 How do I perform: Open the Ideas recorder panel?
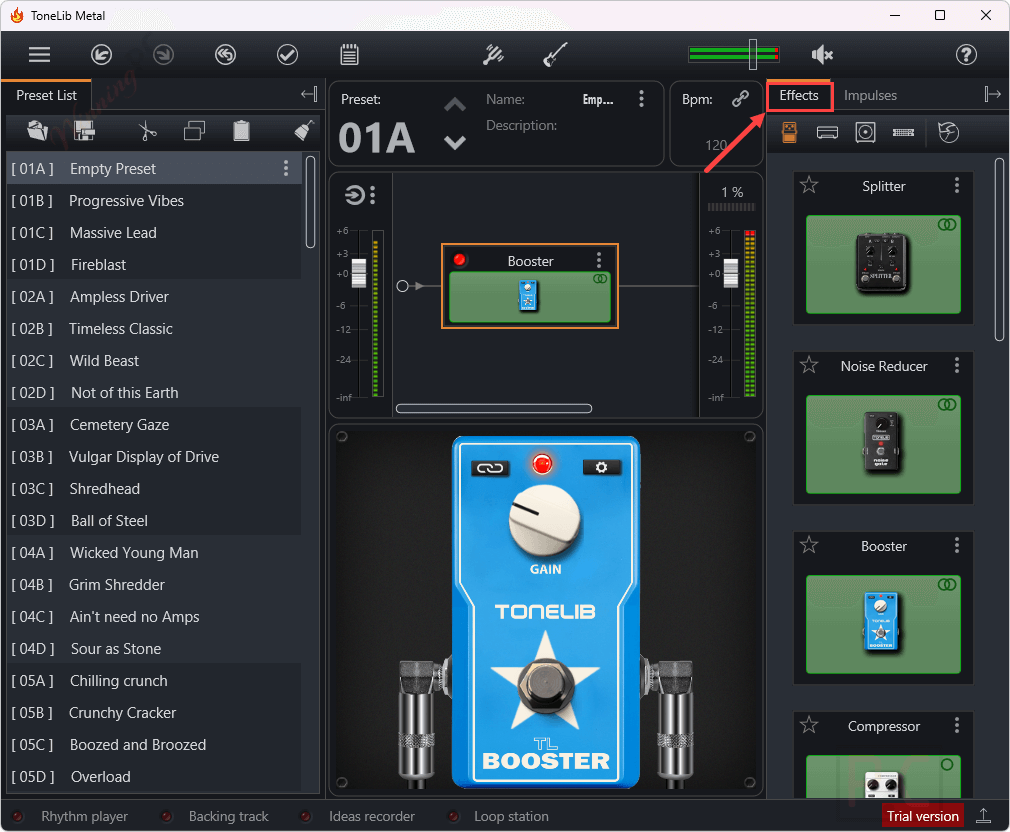tap(372, 816)
